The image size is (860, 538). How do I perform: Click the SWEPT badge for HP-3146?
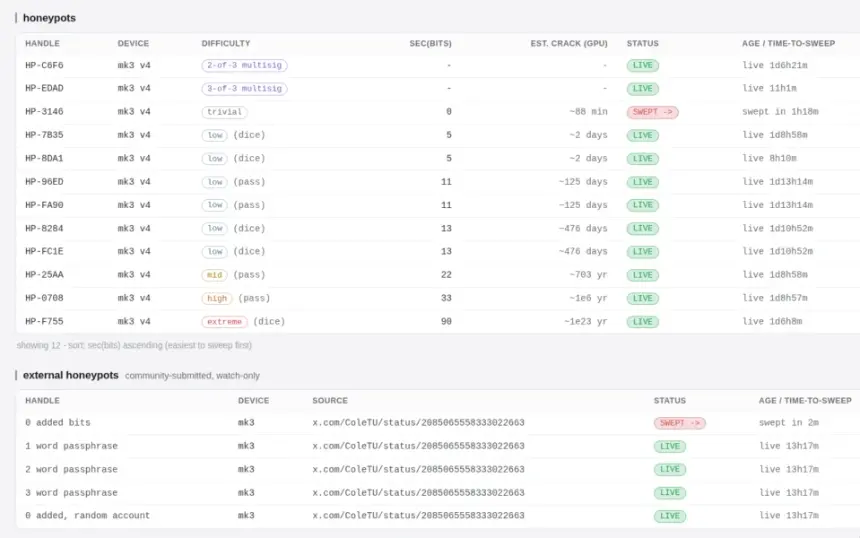[x=652, y=112]
